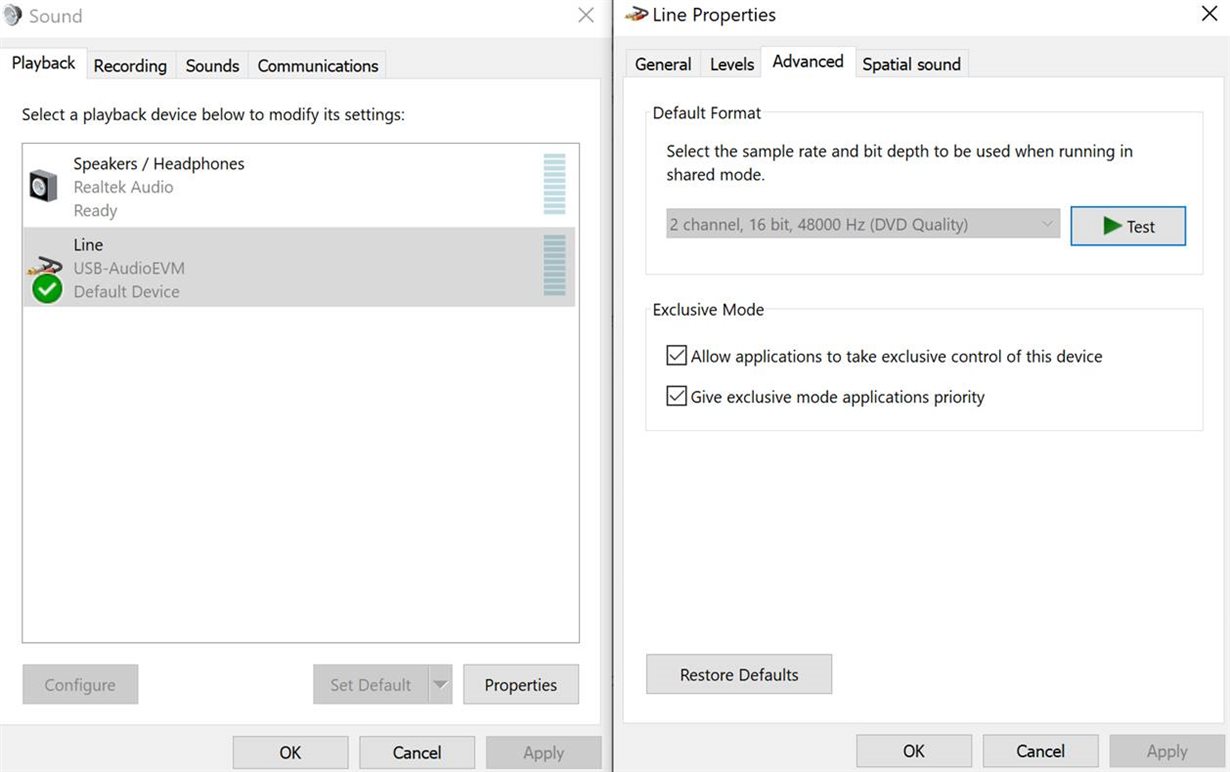Switch to the Recording tab

click(130, 66)
